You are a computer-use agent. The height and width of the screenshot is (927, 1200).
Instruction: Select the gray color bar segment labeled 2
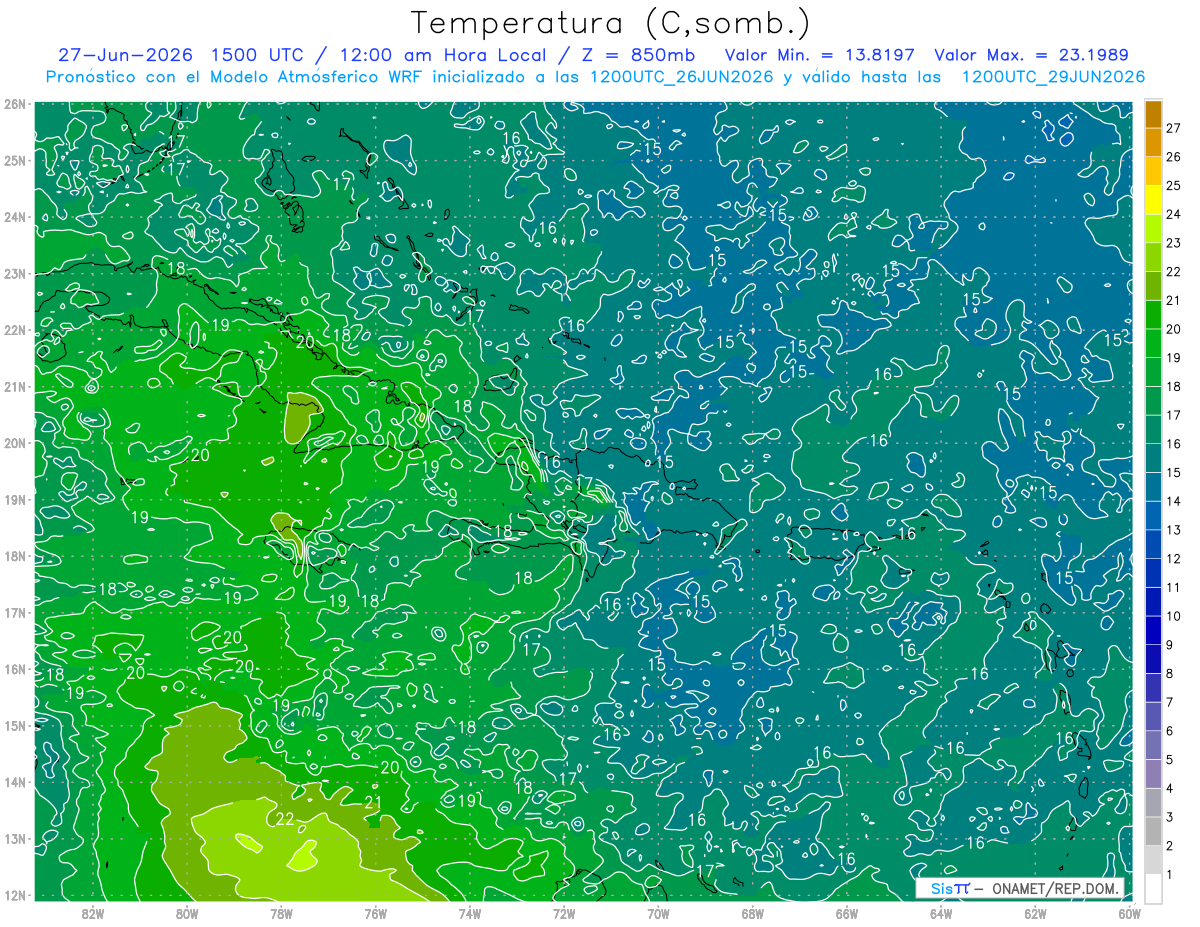1153,831
